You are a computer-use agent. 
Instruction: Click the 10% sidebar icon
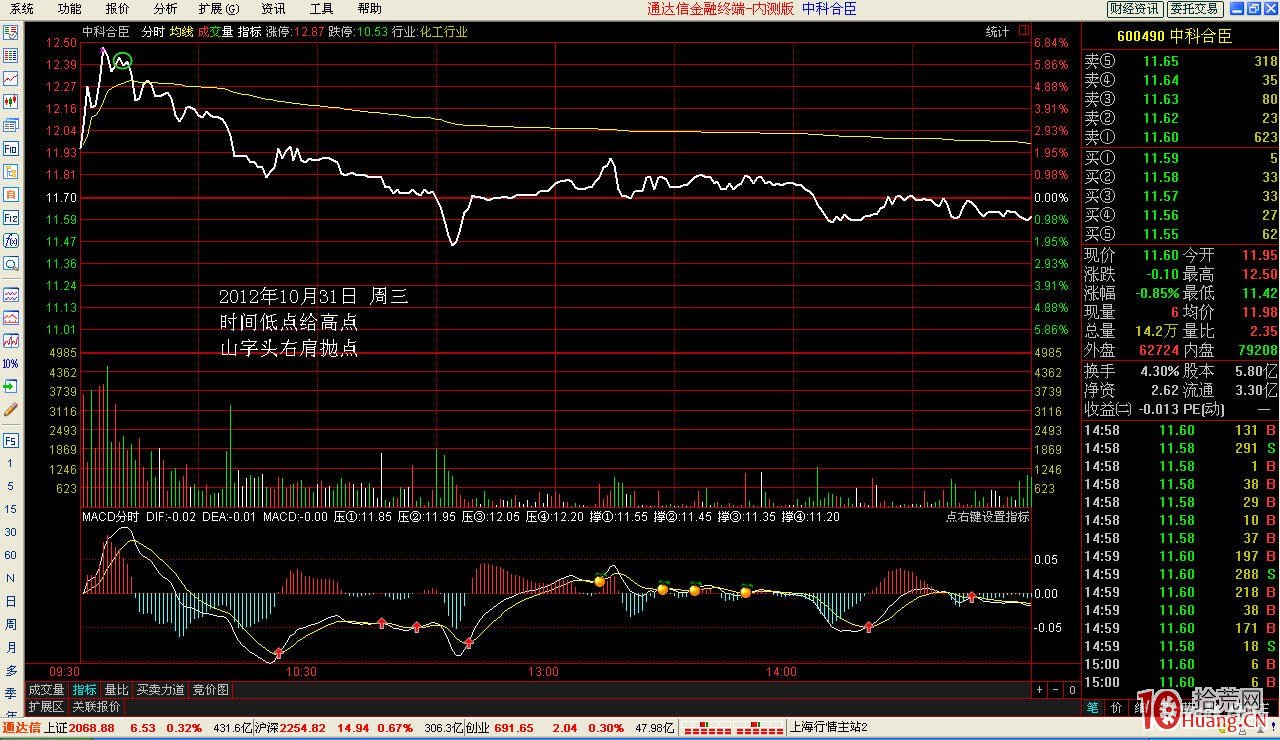tap(11, 364)
